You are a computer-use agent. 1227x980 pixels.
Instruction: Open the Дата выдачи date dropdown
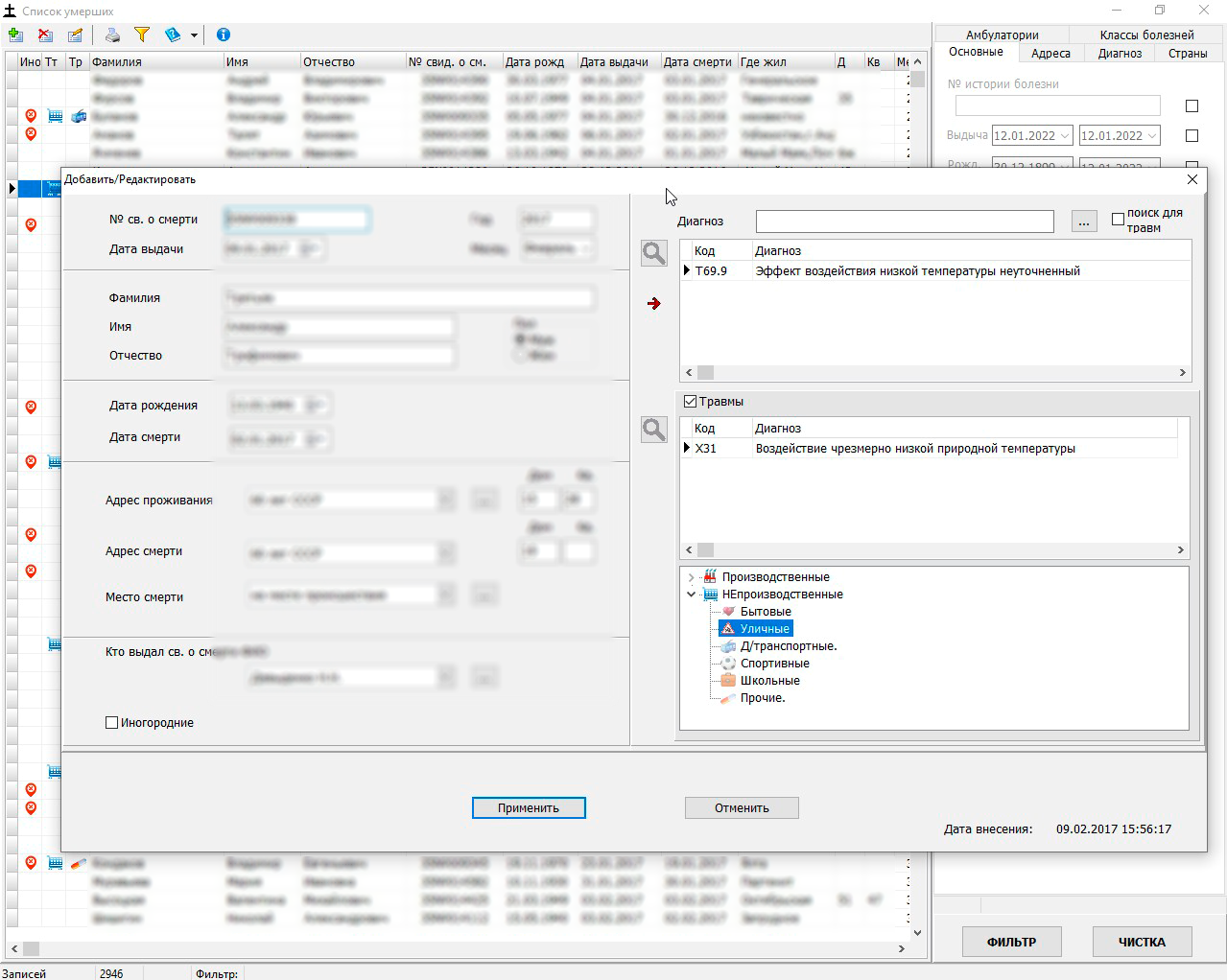click(312, 248)
